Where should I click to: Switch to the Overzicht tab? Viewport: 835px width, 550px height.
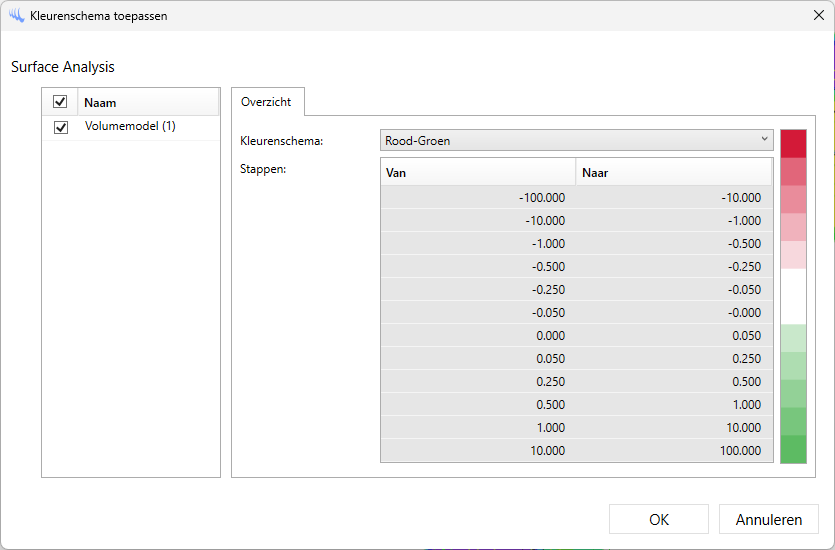tap(266, 102)
